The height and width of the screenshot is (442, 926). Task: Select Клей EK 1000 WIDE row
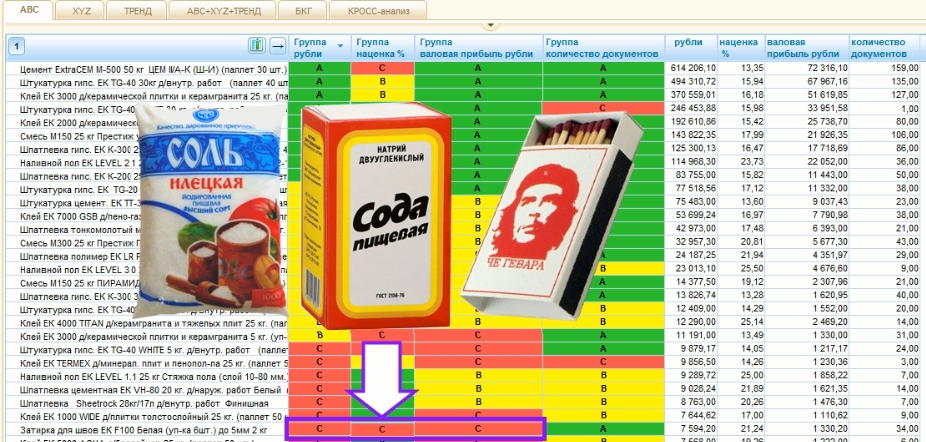(x=462, y=416)
